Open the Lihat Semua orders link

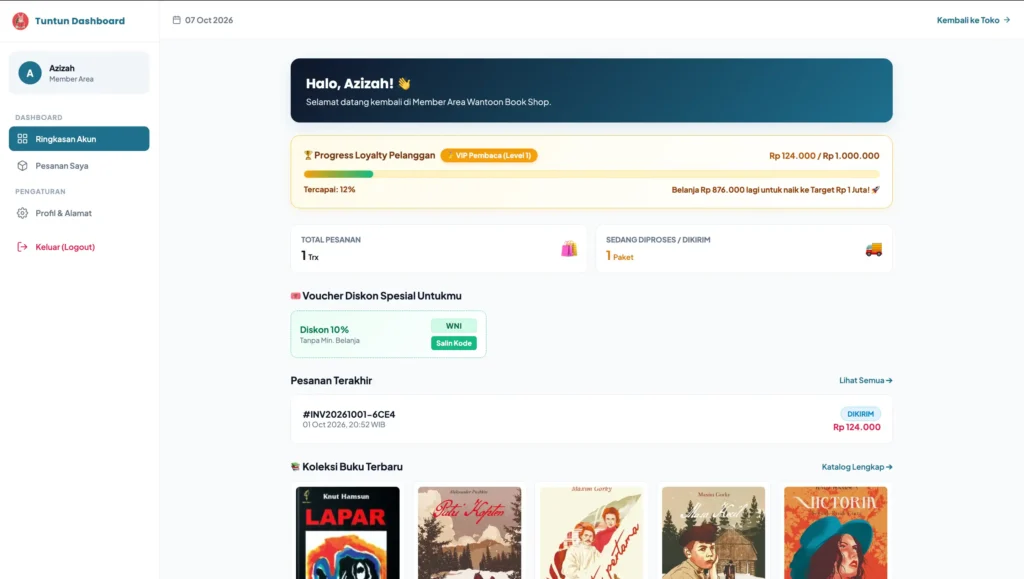(x=866, y=381)
